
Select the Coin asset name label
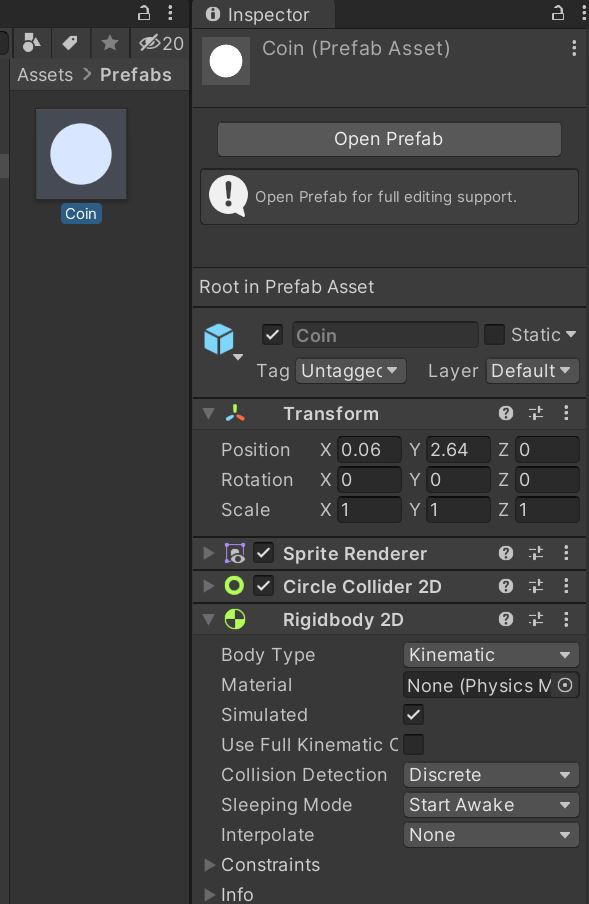tap(81, 214)
